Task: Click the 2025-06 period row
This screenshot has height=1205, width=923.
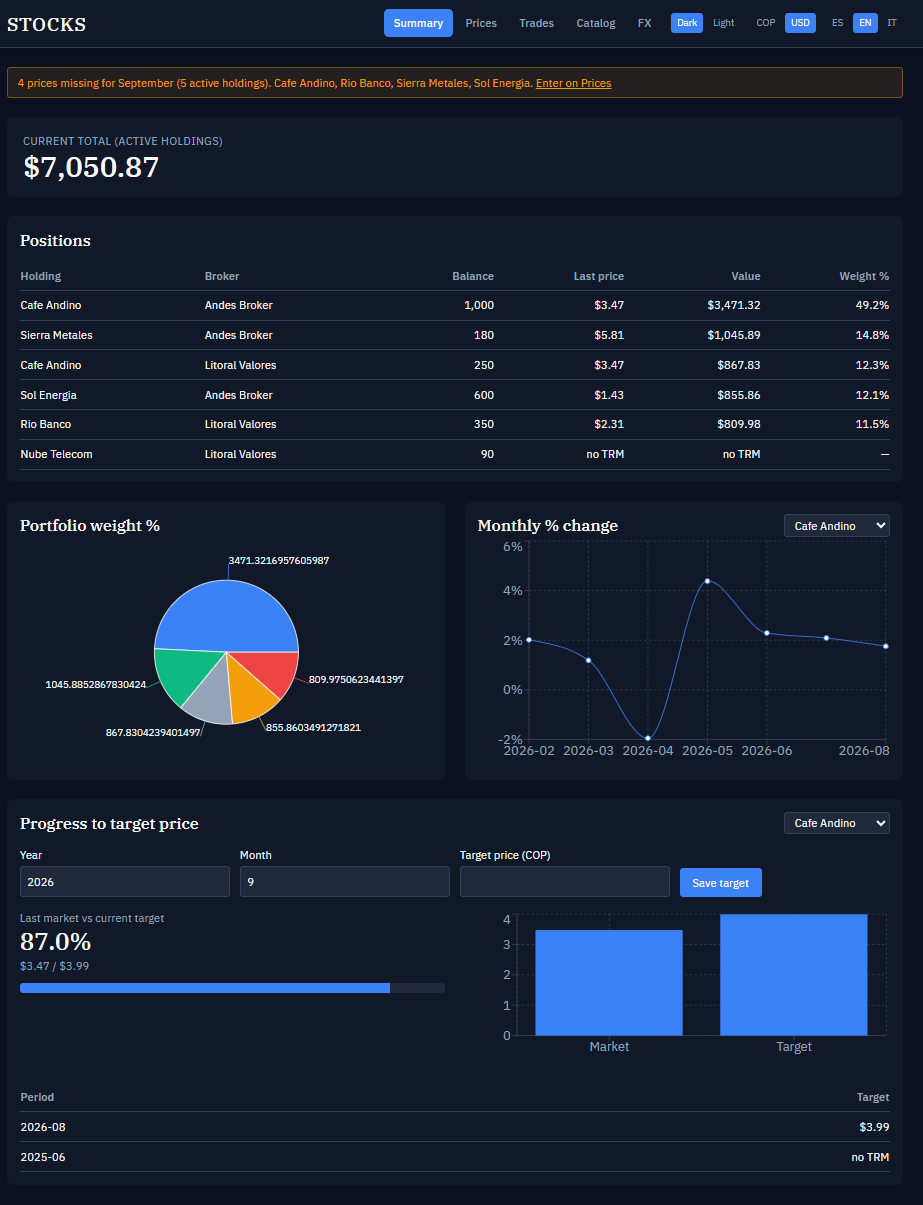Action: [x=454, y=1157]
